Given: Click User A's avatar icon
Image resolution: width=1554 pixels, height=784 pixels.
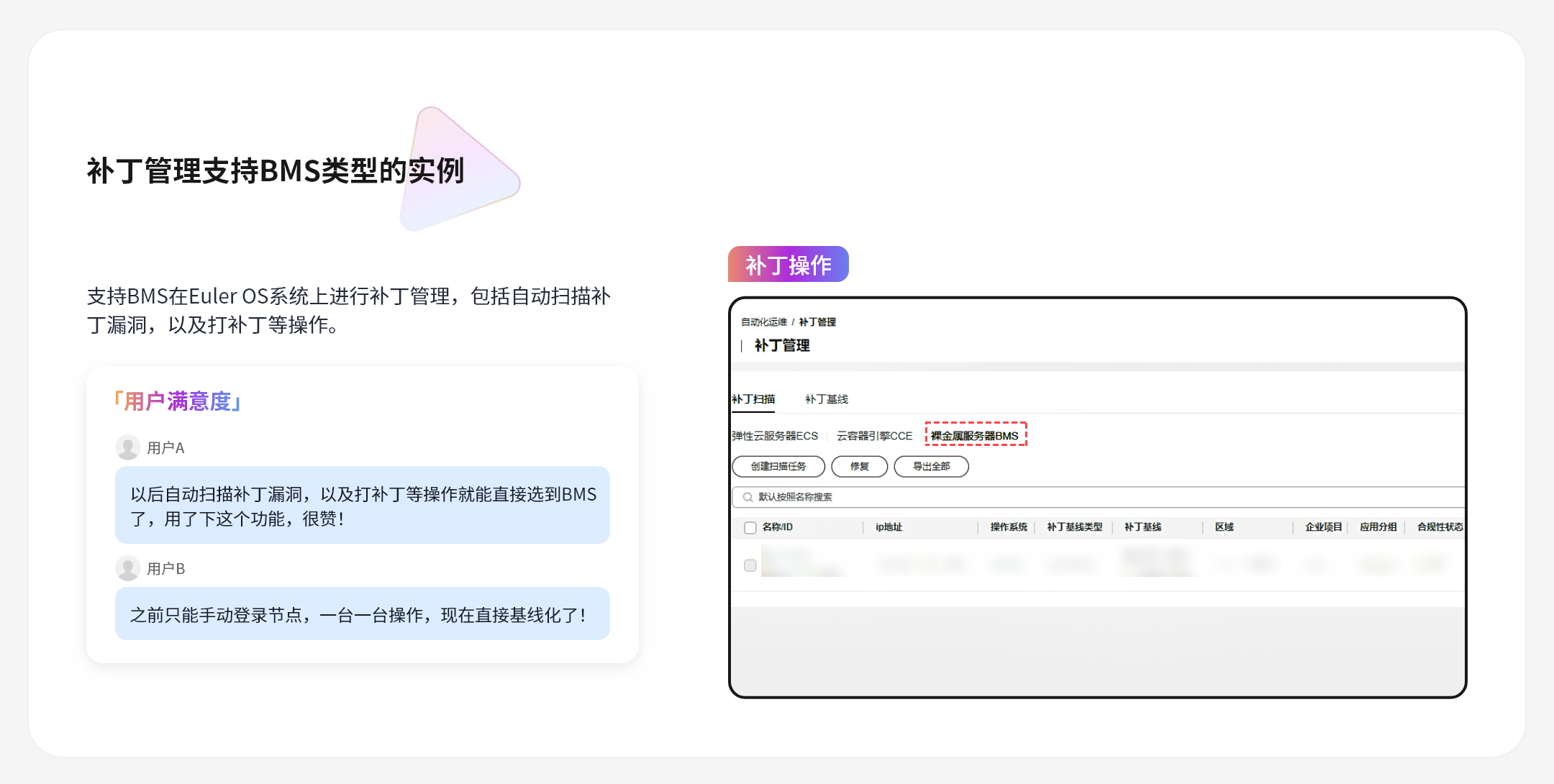Looking at the screenshot, I should (128, 447).
